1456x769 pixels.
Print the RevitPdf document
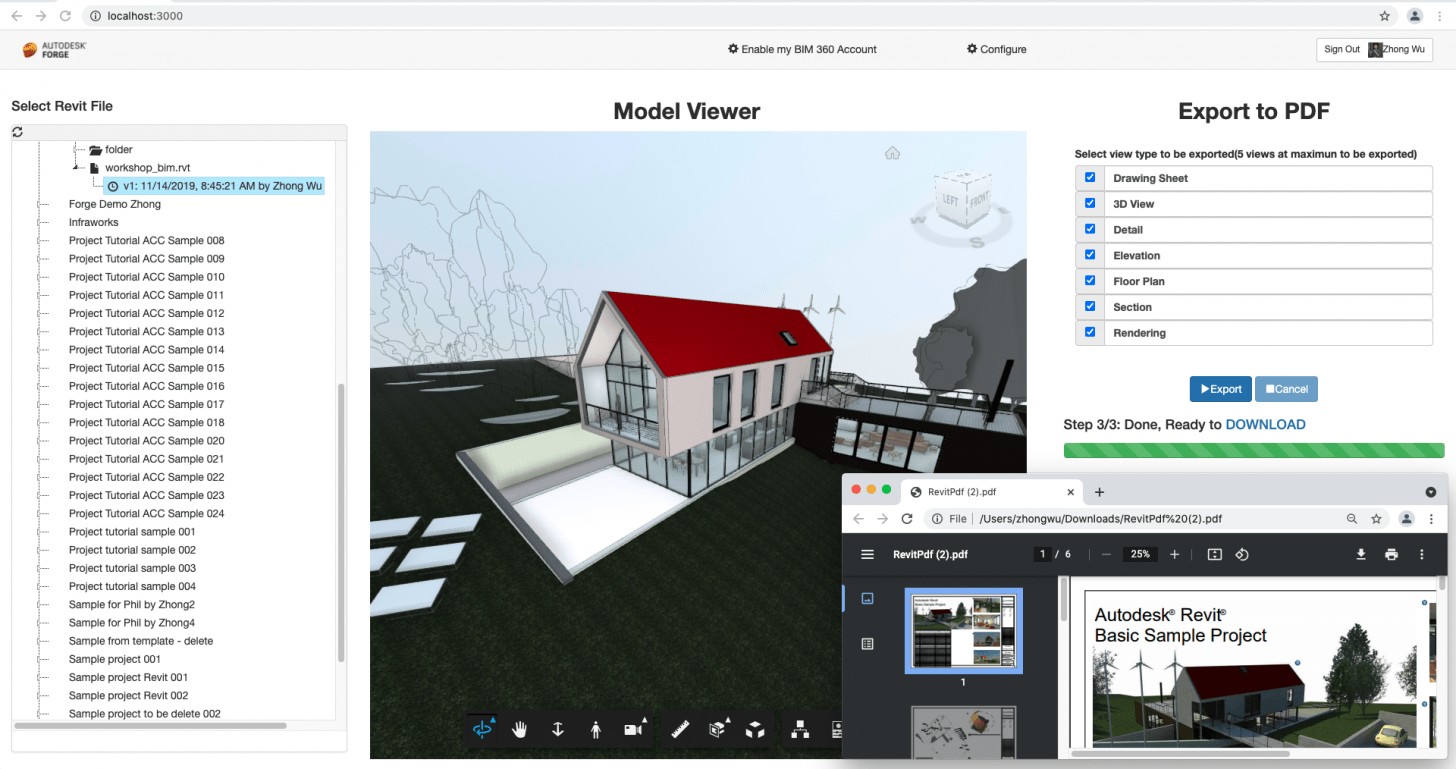[x=1391, y=553]
